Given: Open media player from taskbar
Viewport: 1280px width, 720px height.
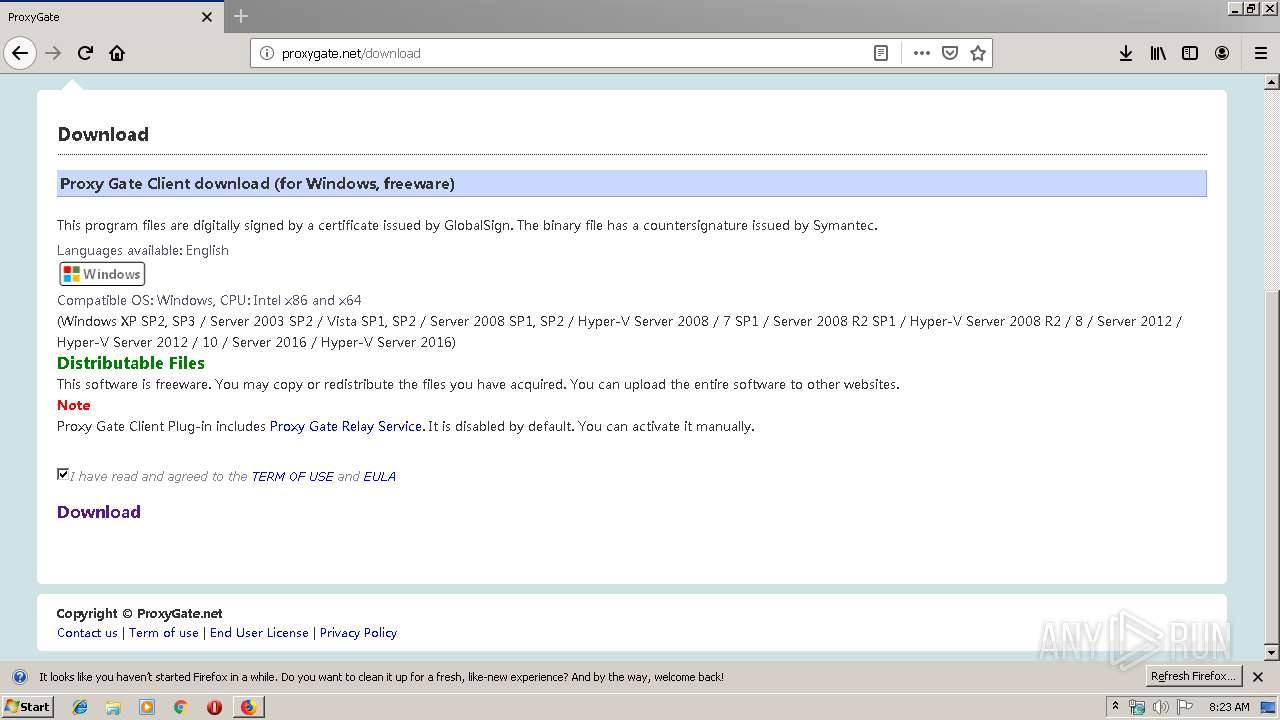Looking at the screenshot, I should click(x=147, y=707).
